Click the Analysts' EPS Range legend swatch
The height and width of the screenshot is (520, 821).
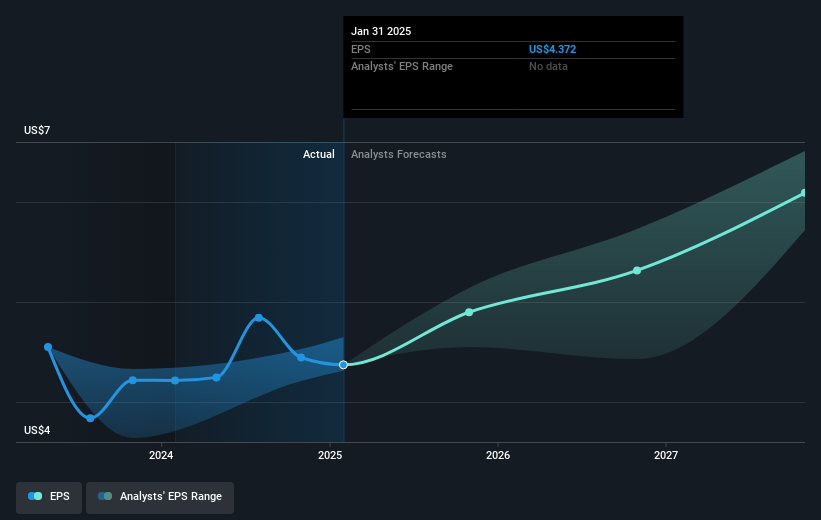105,496
